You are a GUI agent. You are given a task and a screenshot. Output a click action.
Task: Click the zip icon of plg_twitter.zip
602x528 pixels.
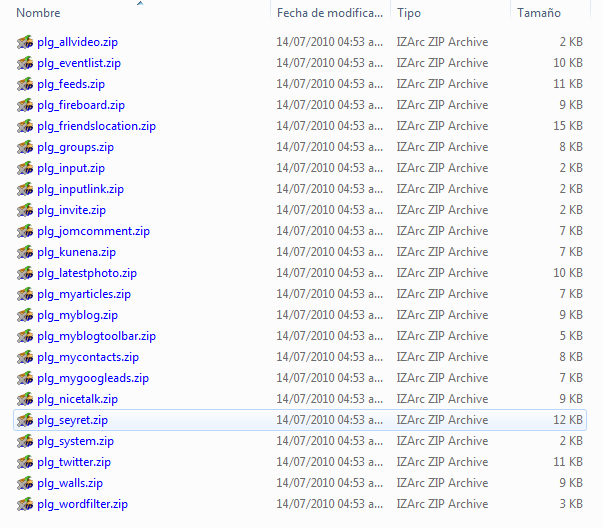click(x=25, y=462)
